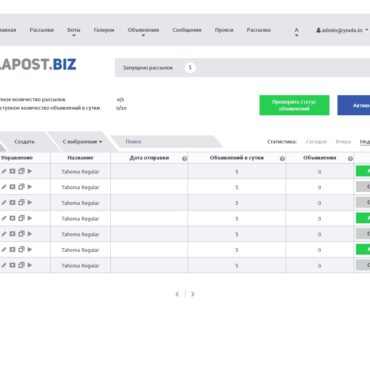Click the pencil icon in the sixth table row
This screenshot has width=370, height=380.
4,250
